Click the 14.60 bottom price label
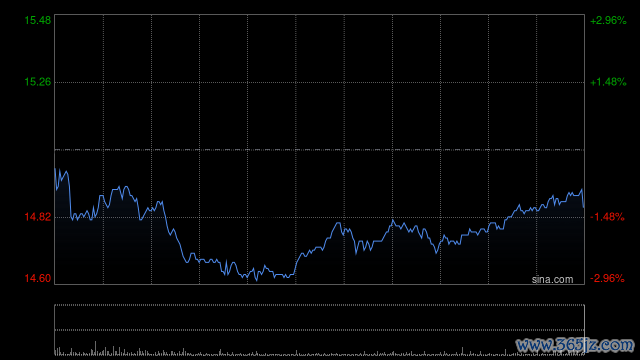This screenshot has width=640, height=360. click(x=38, y=278)
